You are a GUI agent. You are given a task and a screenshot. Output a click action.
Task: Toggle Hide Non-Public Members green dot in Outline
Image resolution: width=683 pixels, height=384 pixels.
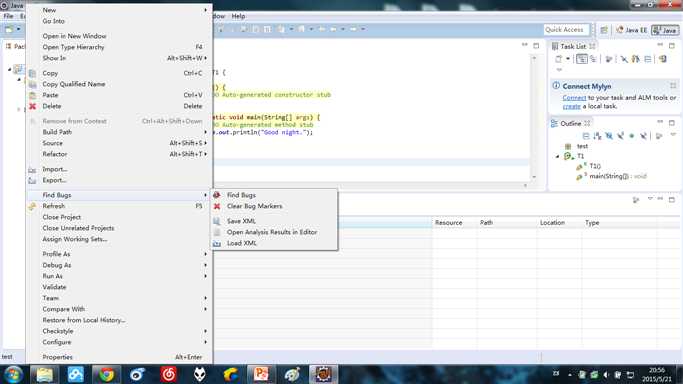point(632,136)
